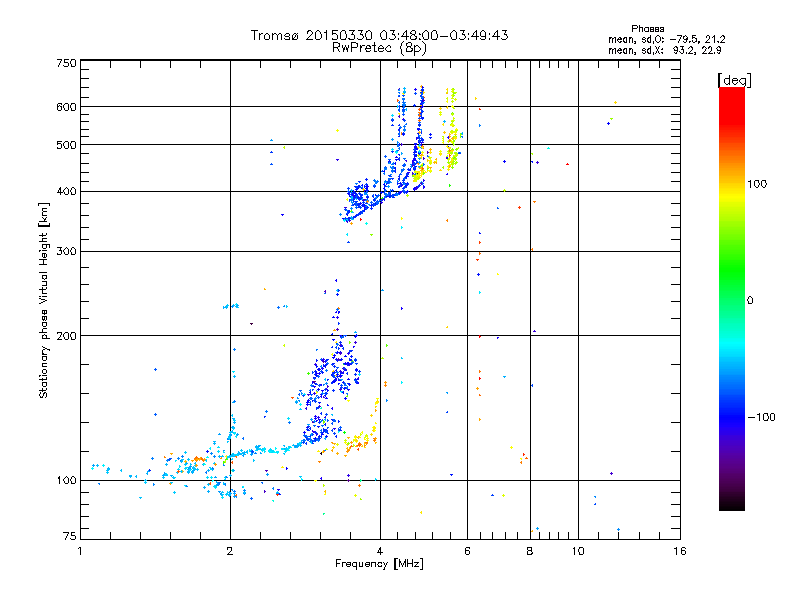Click the x-axis tick label "2"
The height and width of the screenshot is (600, 800).
coord(230,551)
